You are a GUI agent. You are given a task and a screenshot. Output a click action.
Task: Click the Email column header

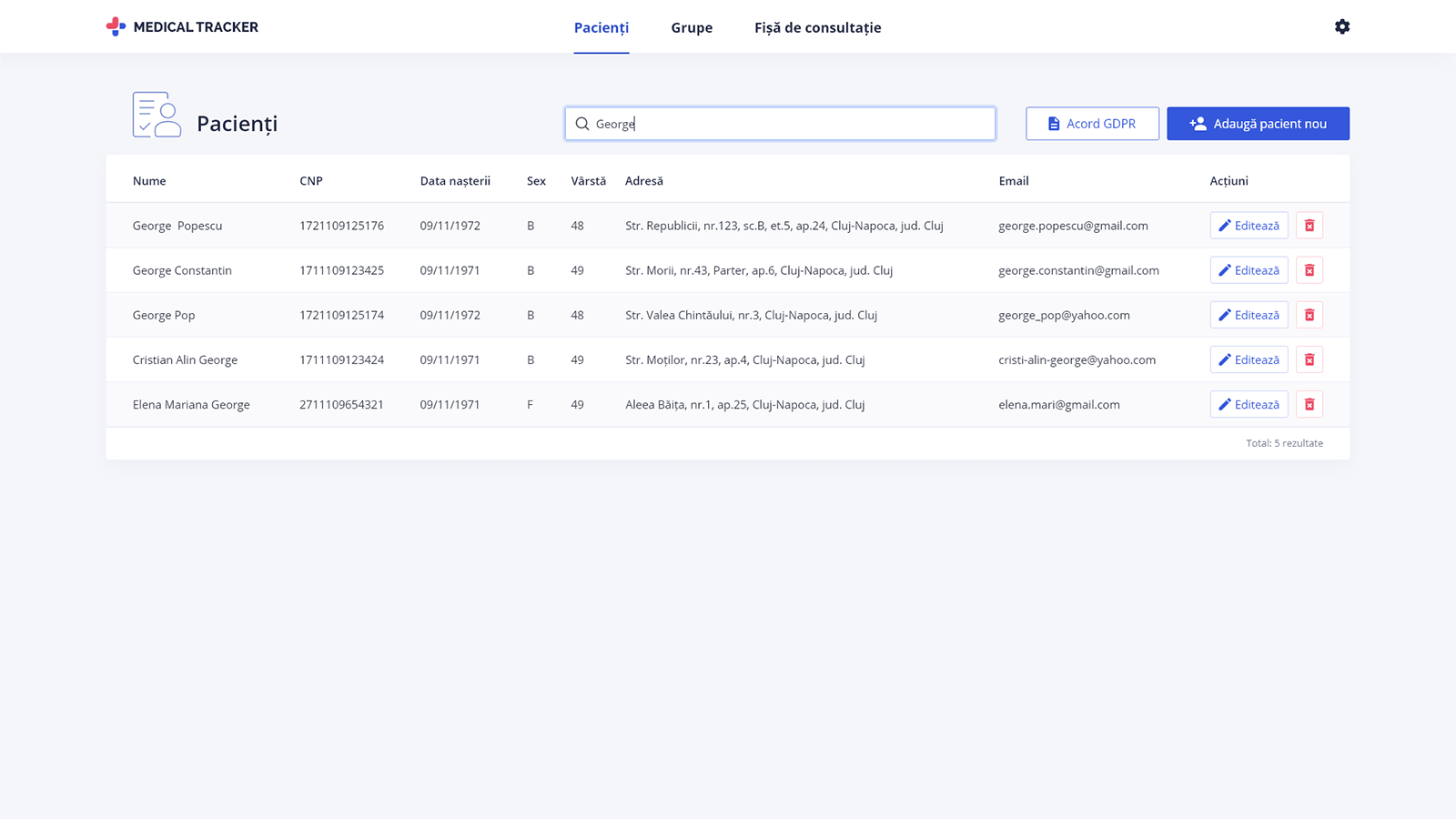tap(1014, 181)
